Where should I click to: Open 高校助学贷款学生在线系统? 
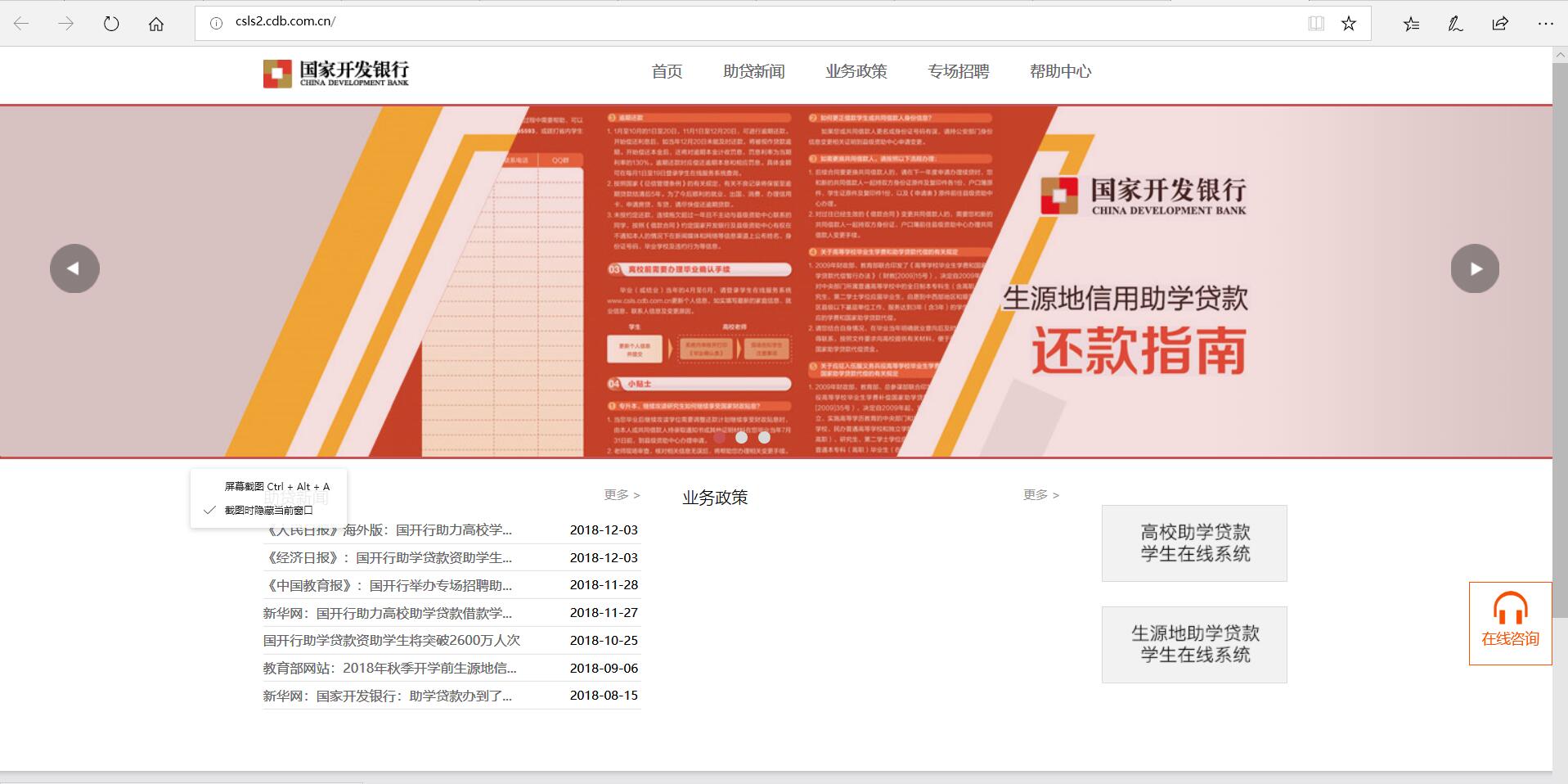pyautogui.click(x=1193, y=543)
